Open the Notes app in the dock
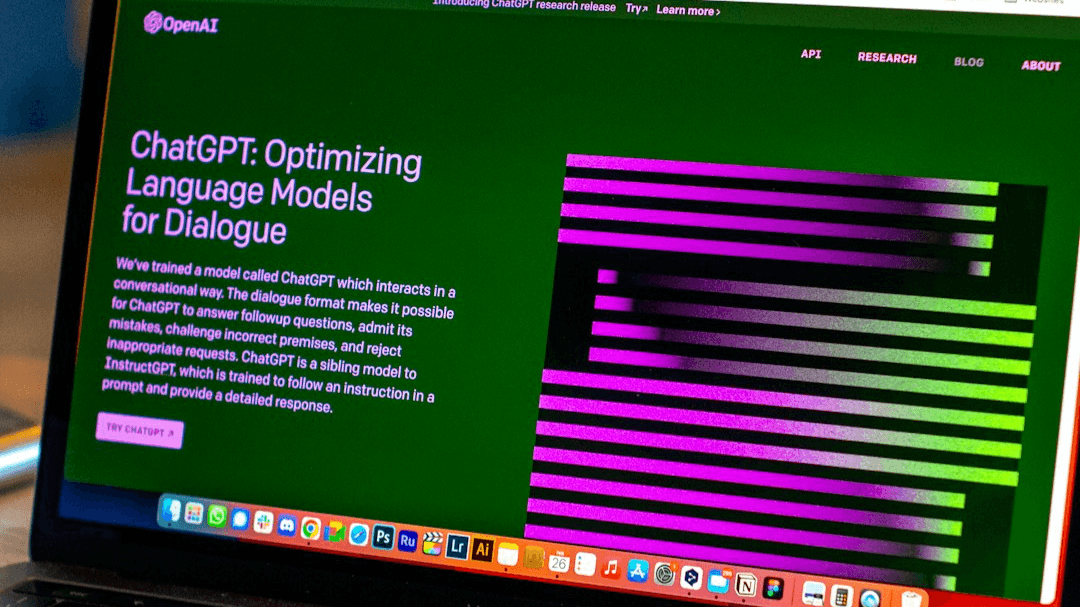Viewport: 1080px width, 607px height. pos(508,554)
